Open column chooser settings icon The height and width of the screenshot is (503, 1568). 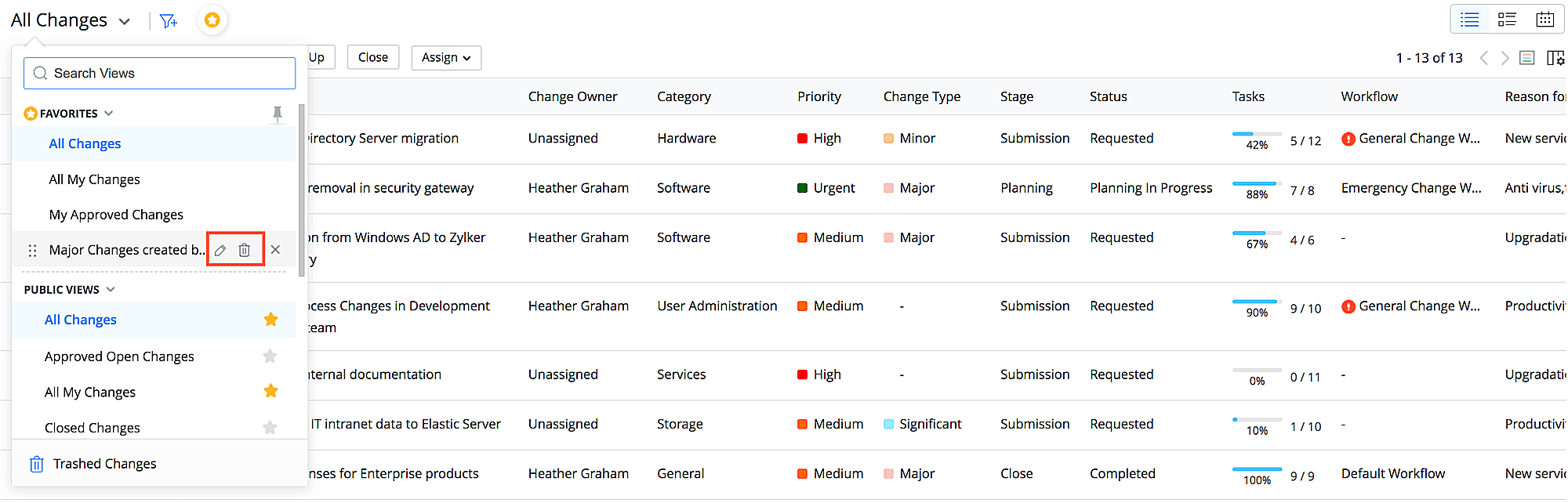[1555, 58]
